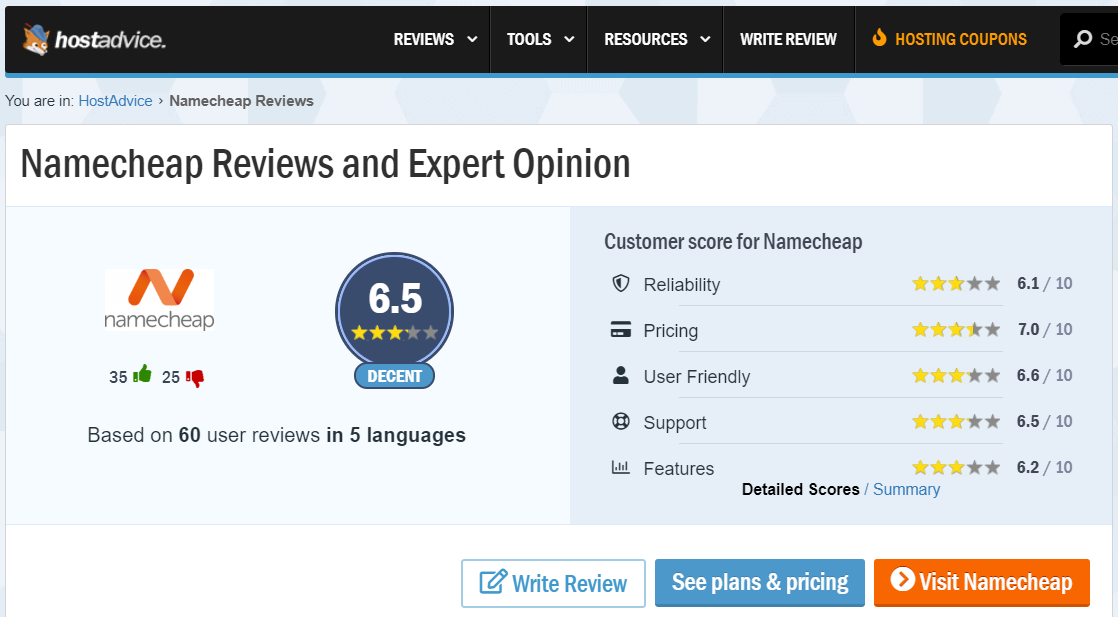Click the HostAdvice breadcrumb link
Viewport: 1118px width, 617px height.
point(116,101)
